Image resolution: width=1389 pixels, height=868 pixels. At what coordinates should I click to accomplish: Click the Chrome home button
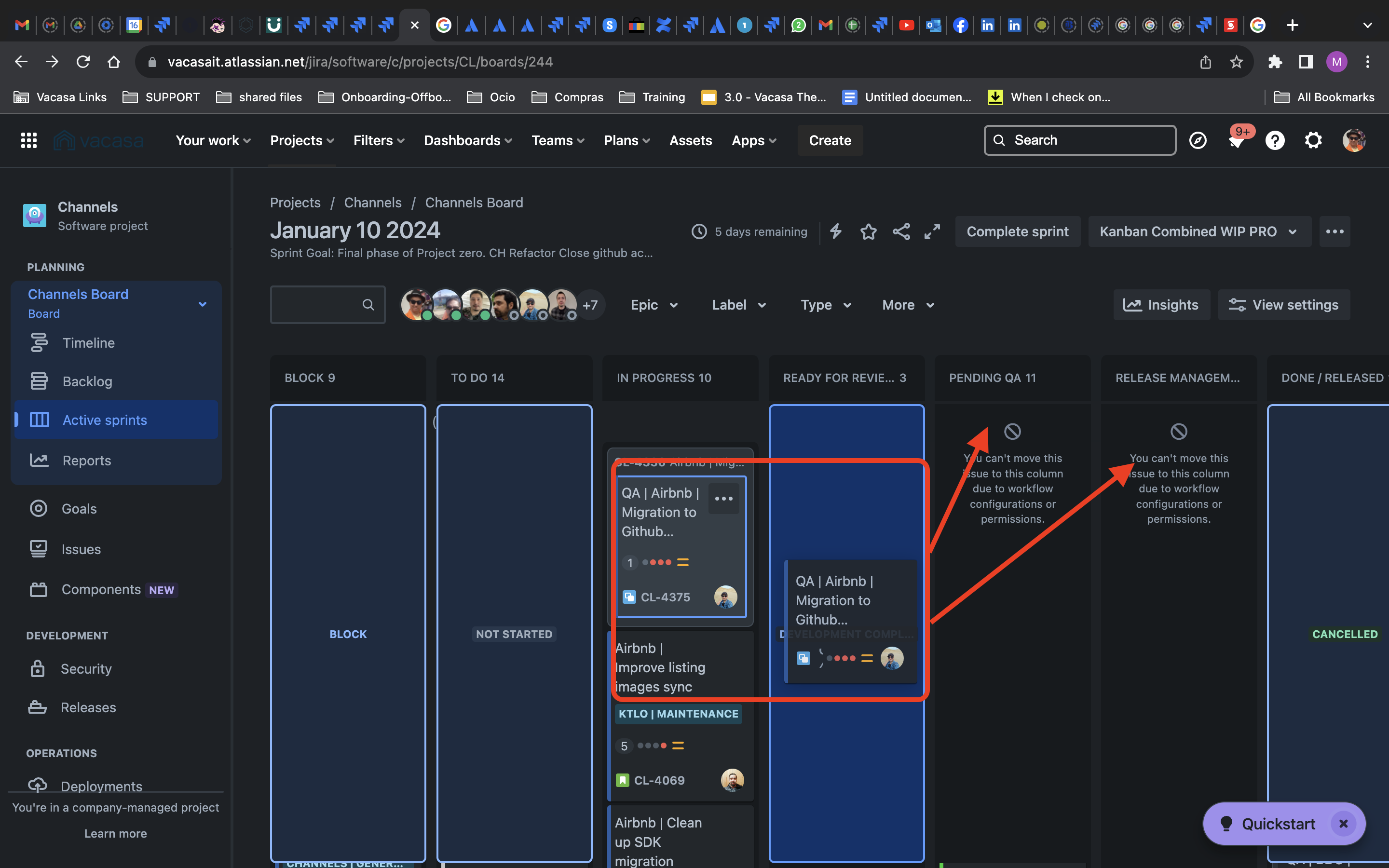pos(114,61)
